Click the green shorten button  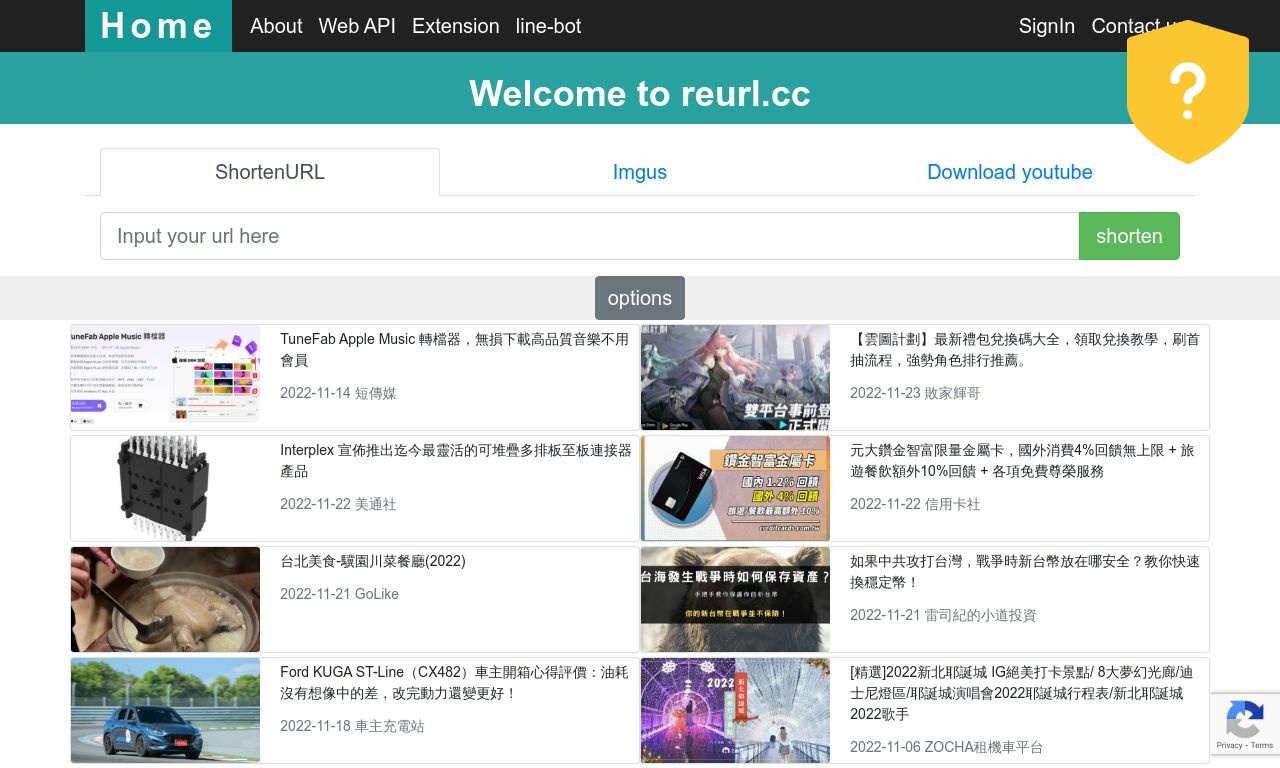(1129, 236)
